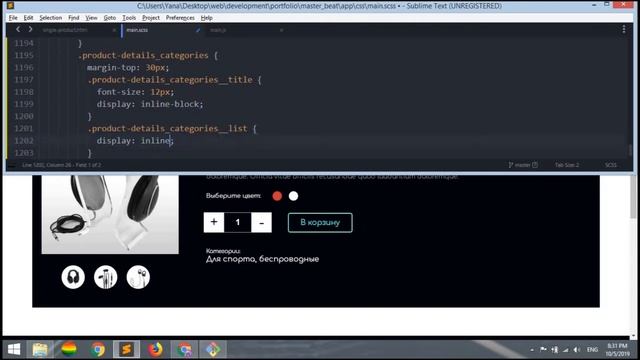640x360 pixels.
Task: Click line number 1199 in the gutter
Action: point(24,104)
